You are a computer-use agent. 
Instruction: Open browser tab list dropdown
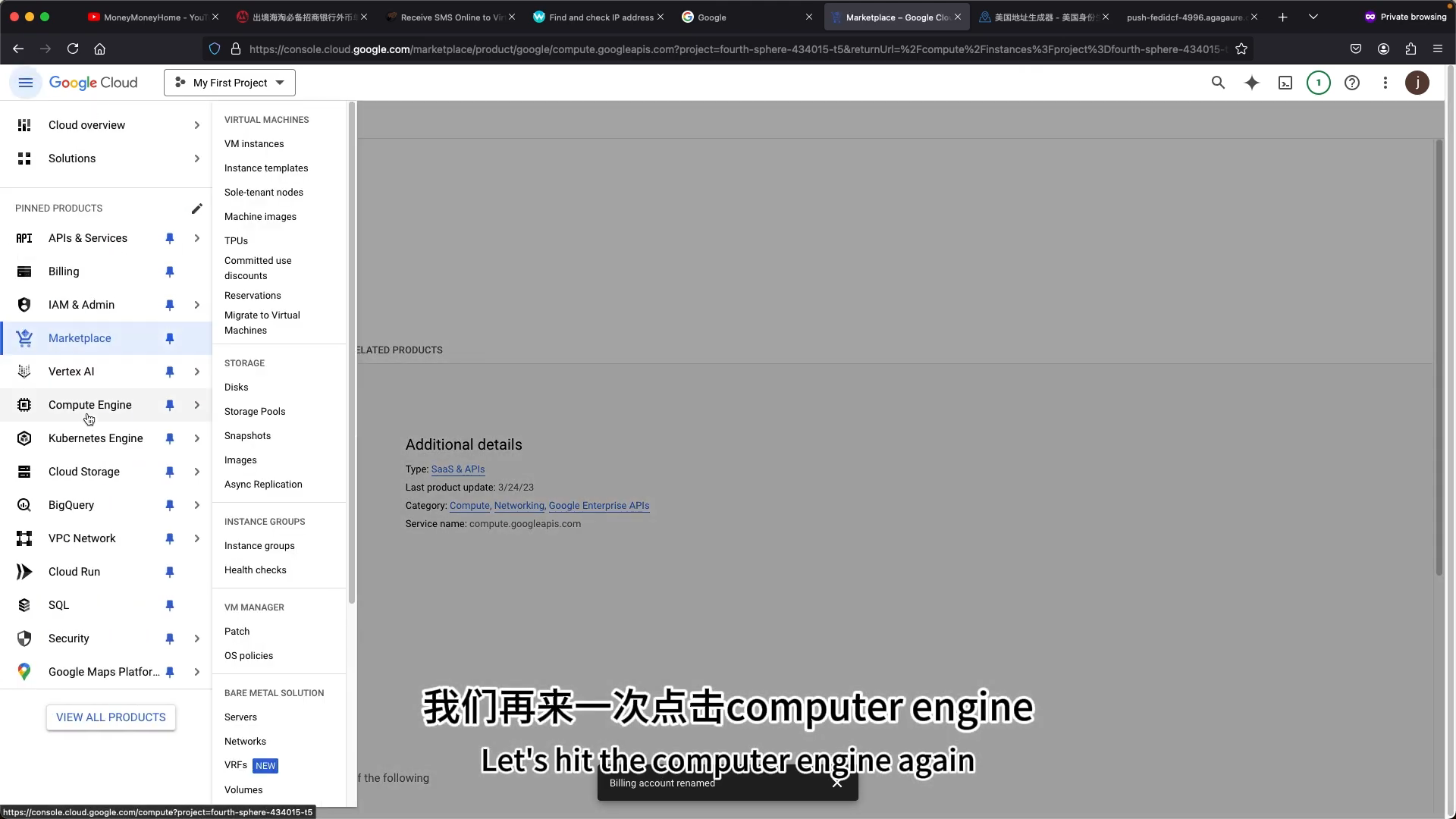coord(1313,17)
